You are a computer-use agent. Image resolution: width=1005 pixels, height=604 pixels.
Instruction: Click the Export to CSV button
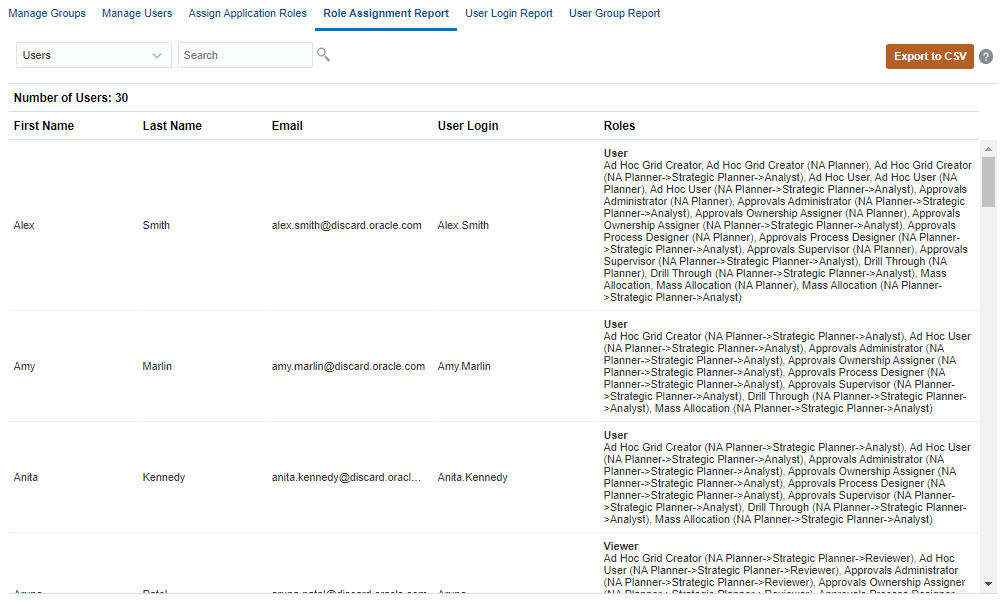click(x=929, y=56)
